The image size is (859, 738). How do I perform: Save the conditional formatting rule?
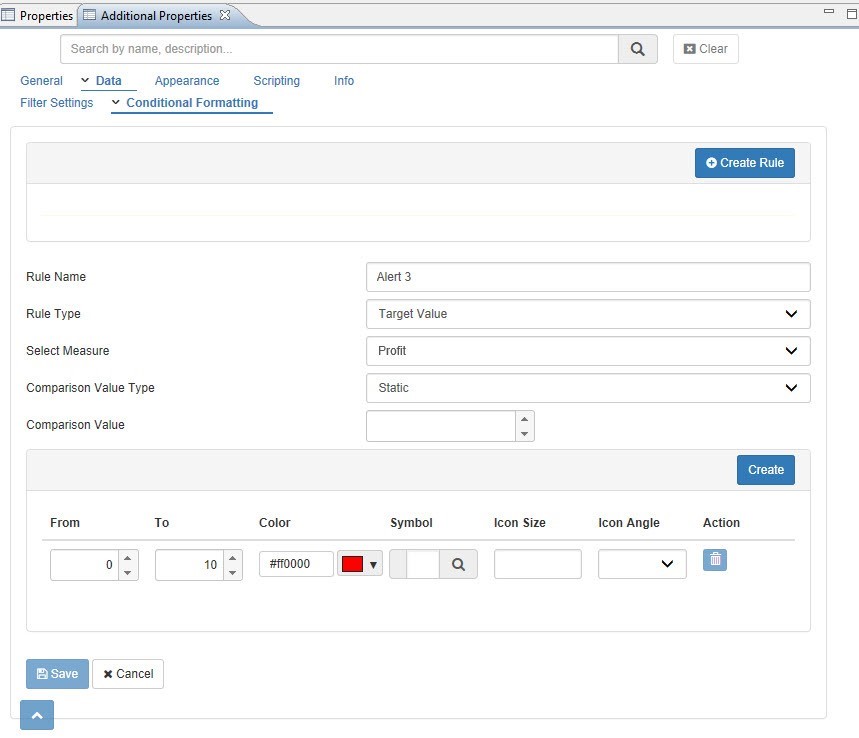coord(57,674)
